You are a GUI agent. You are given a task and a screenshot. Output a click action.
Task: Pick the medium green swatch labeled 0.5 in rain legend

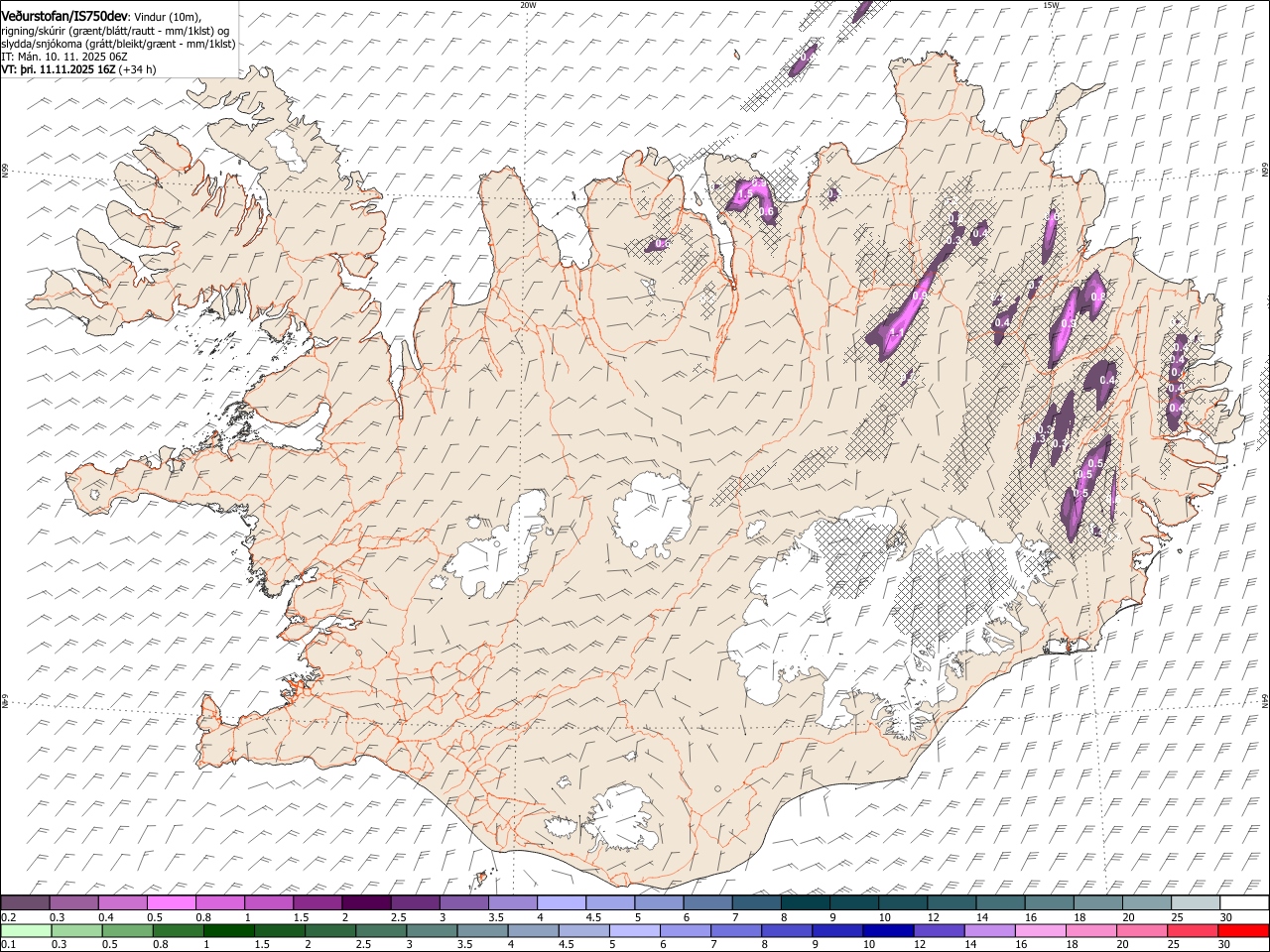point(127,930)
